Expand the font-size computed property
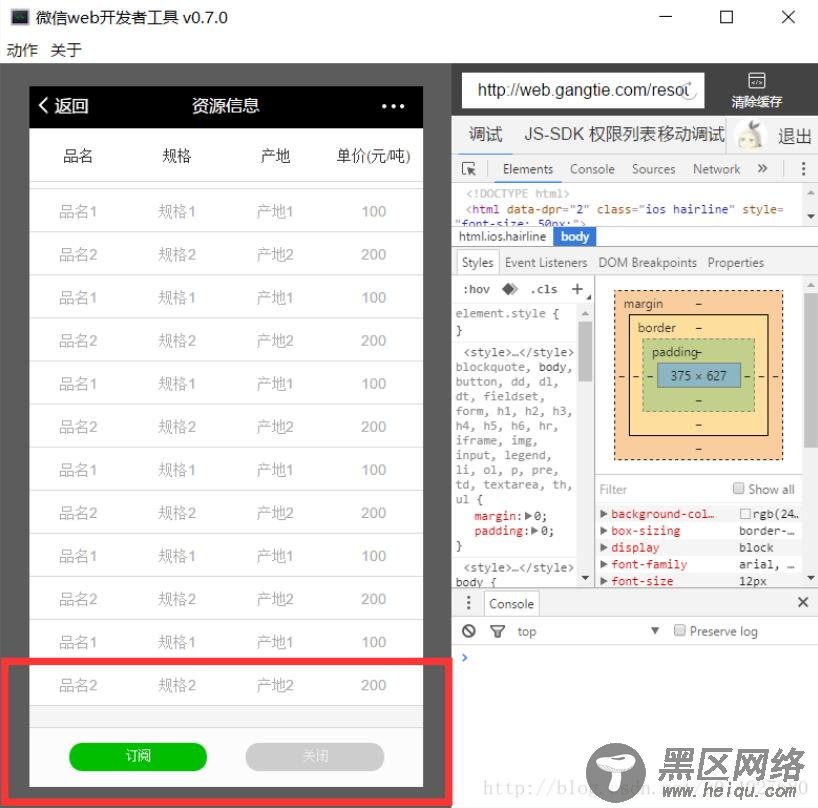This screenshot has height=808, width=818. (604, 581)
